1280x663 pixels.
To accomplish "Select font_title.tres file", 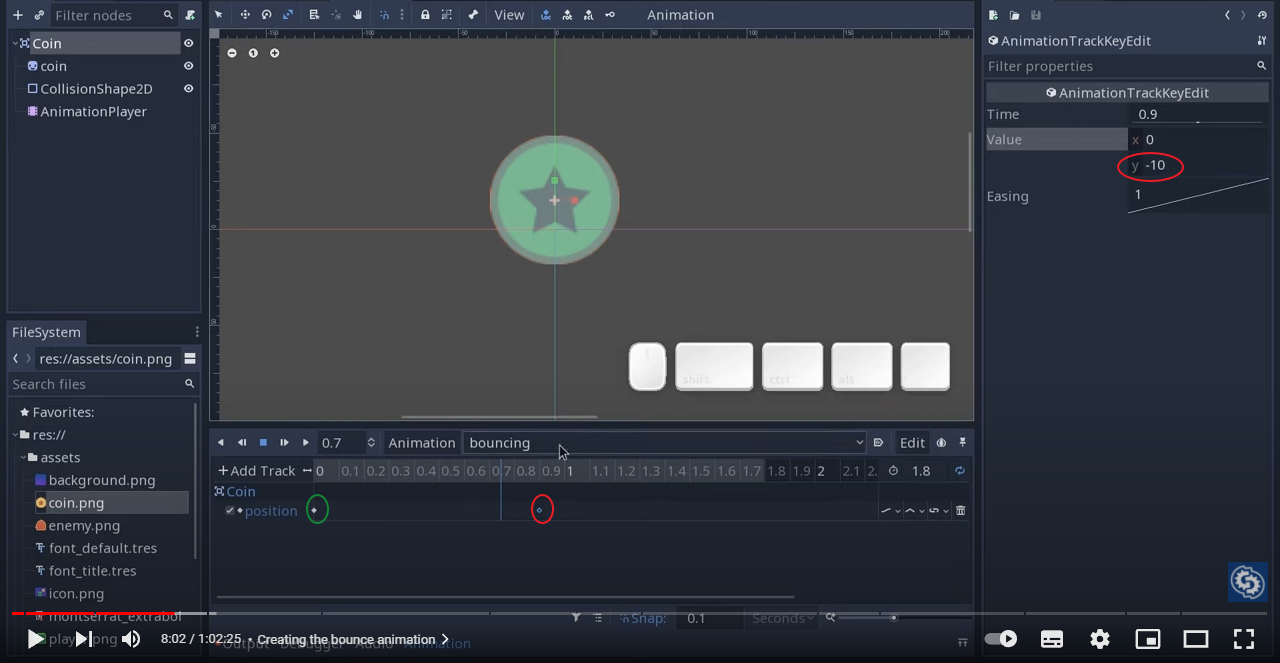I will click(93, 571).
